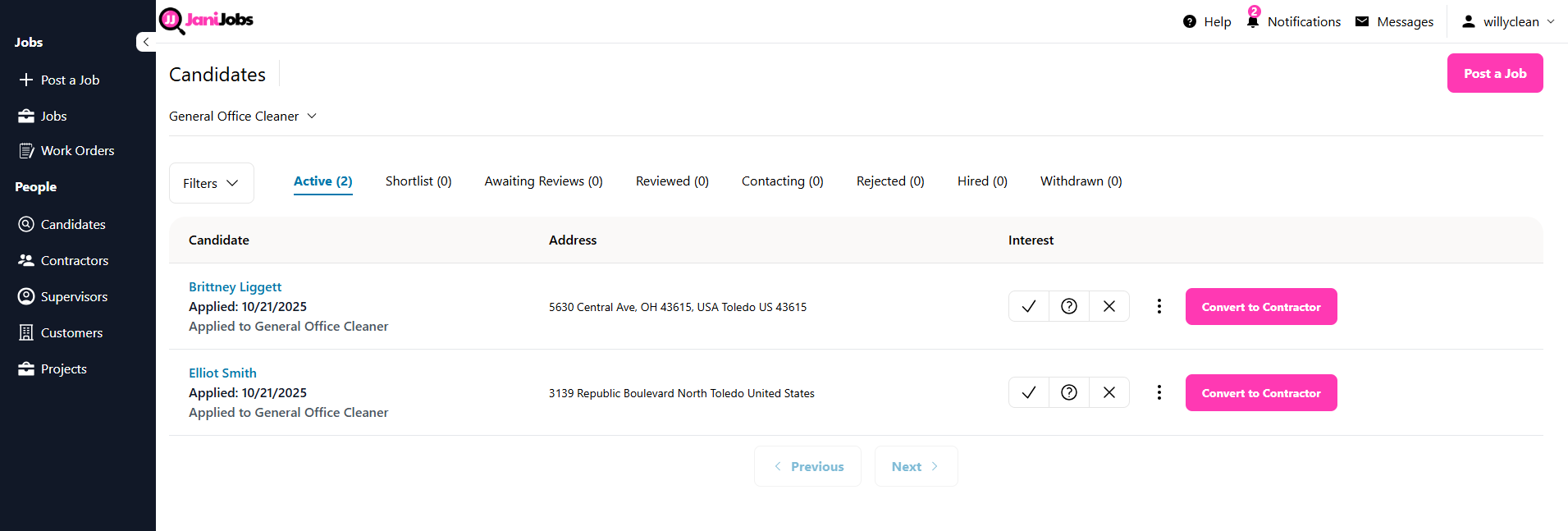
Task: Mark Brittney Liggett as interested with checkmark
Action: click(1029, 306)
